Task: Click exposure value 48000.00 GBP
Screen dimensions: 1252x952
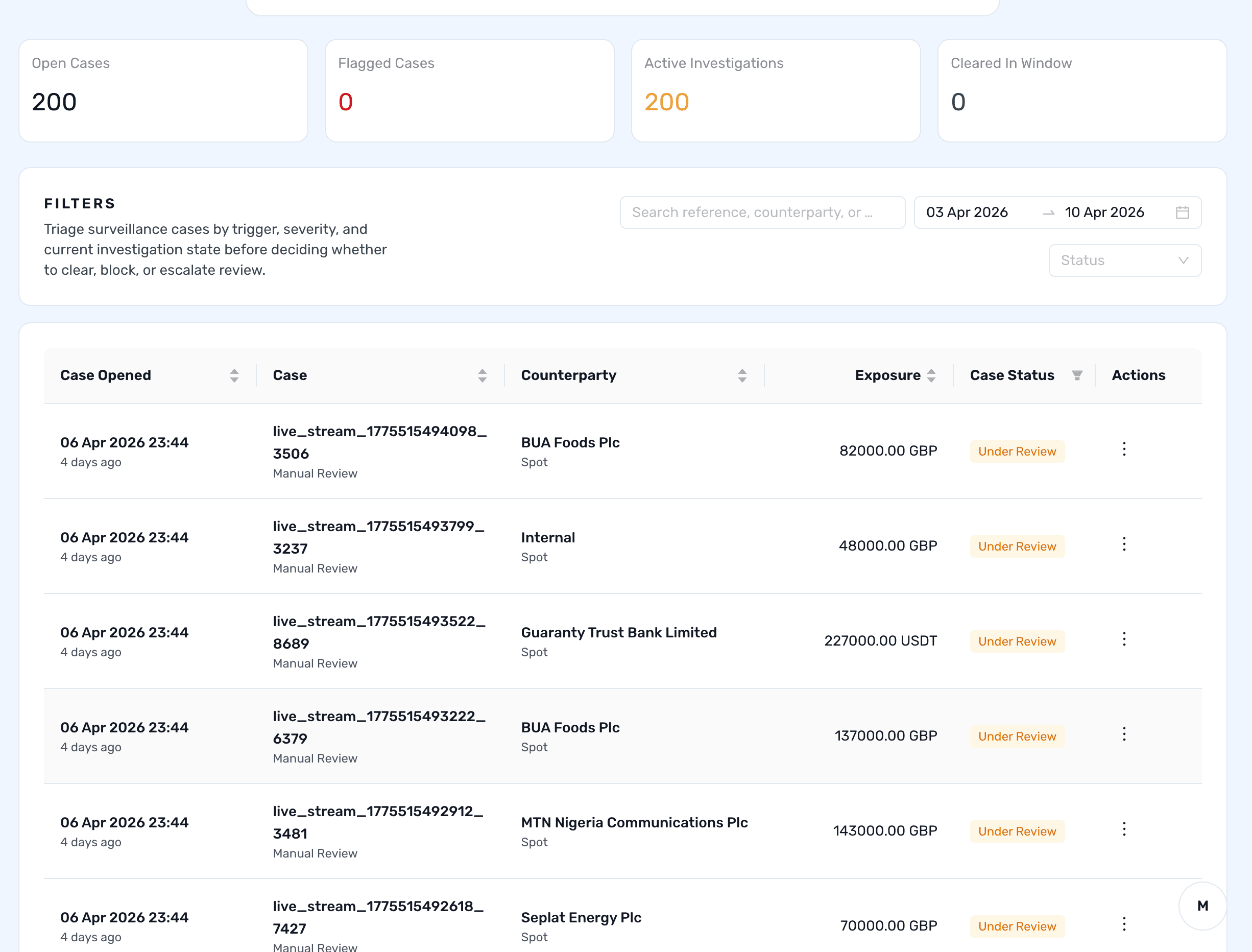Action: (x=888, y=546)
